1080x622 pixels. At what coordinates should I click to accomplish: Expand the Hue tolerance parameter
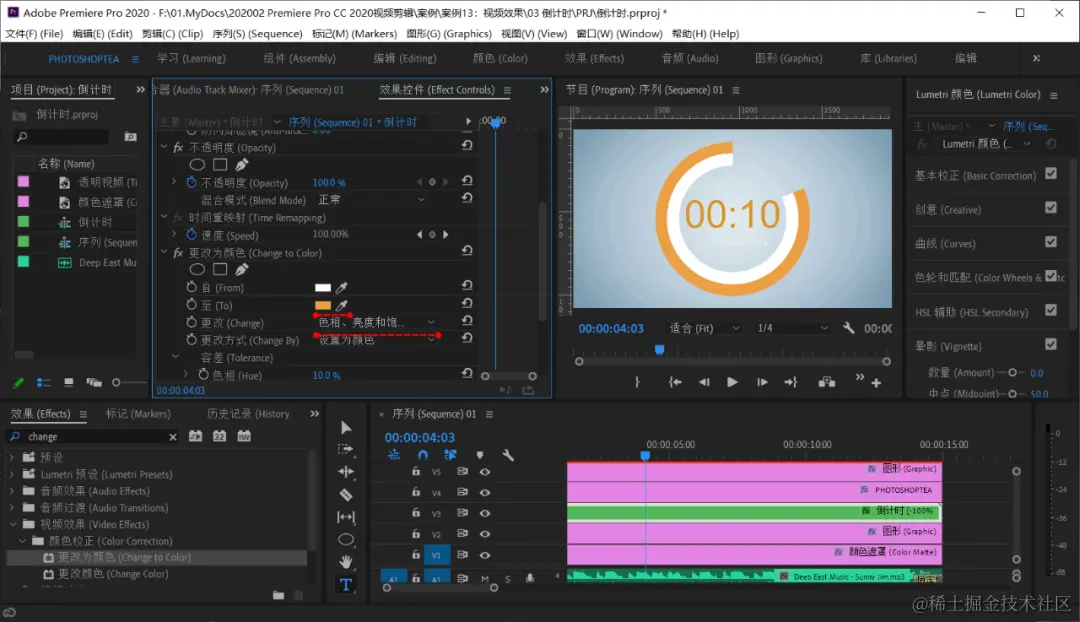tap(185, 374)
